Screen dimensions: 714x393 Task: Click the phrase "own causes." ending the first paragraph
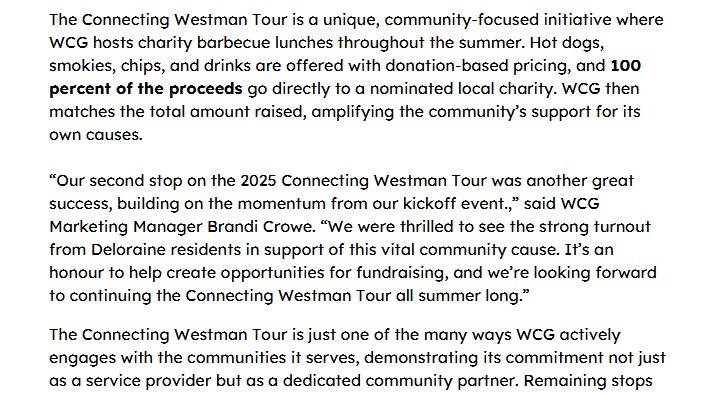[96, 135]
